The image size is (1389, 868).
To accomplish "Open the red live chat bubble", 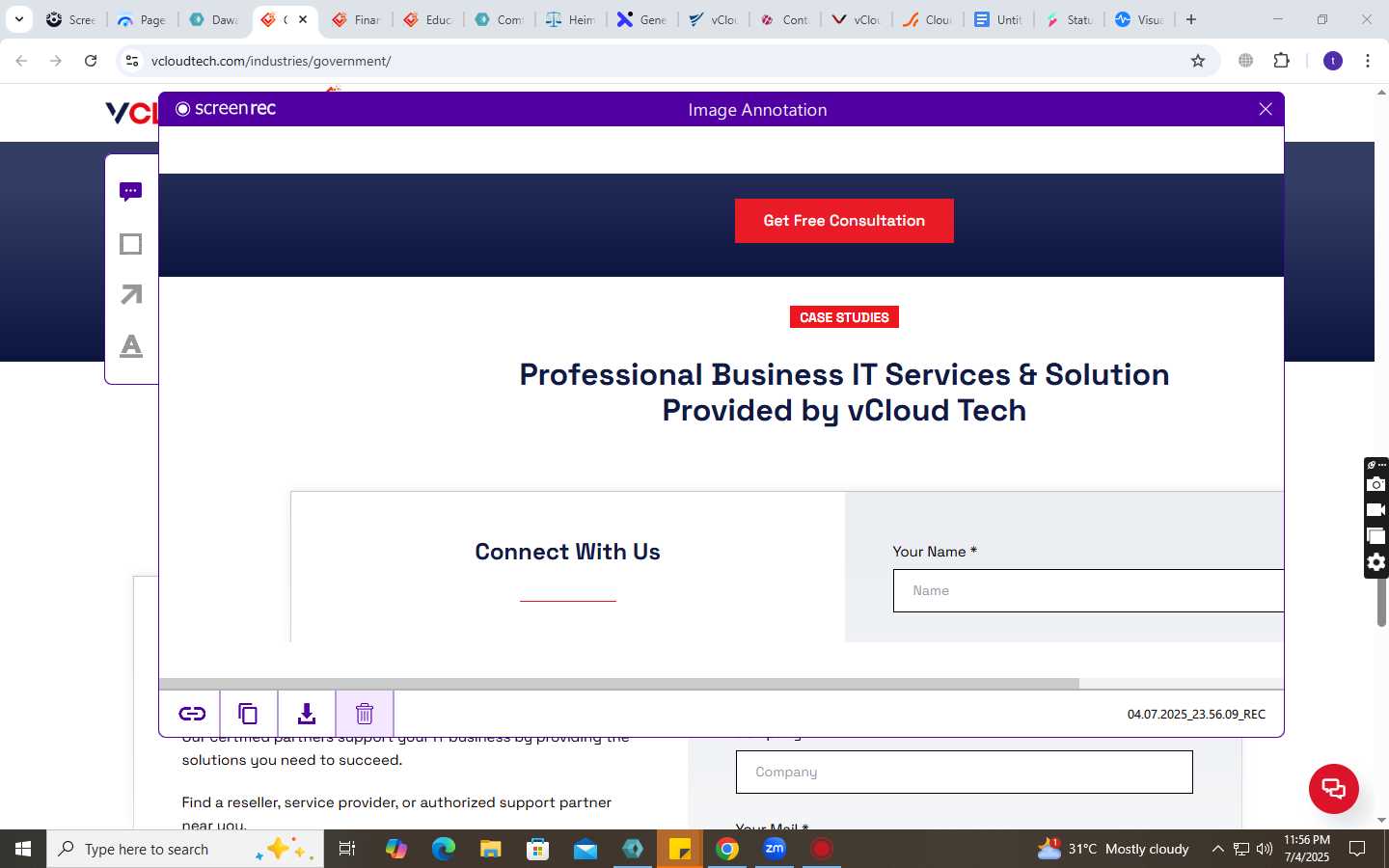I will coord(1333,788).
